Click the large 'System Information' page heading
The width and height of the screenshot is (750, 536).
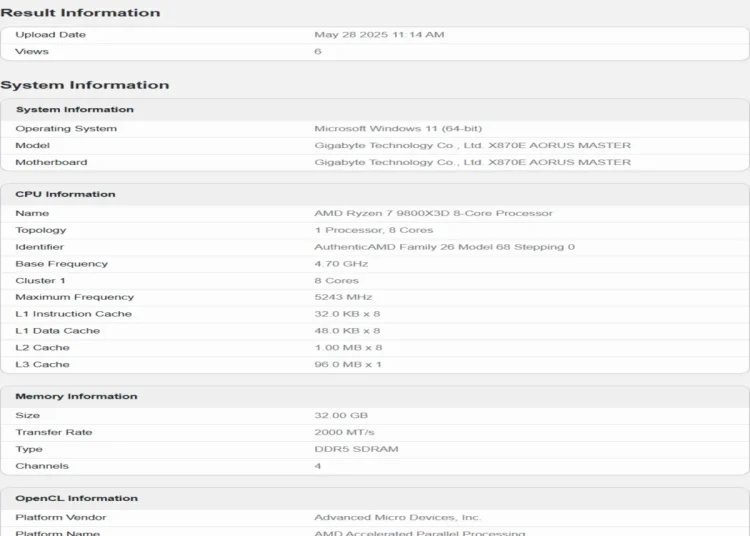(85, 85)
